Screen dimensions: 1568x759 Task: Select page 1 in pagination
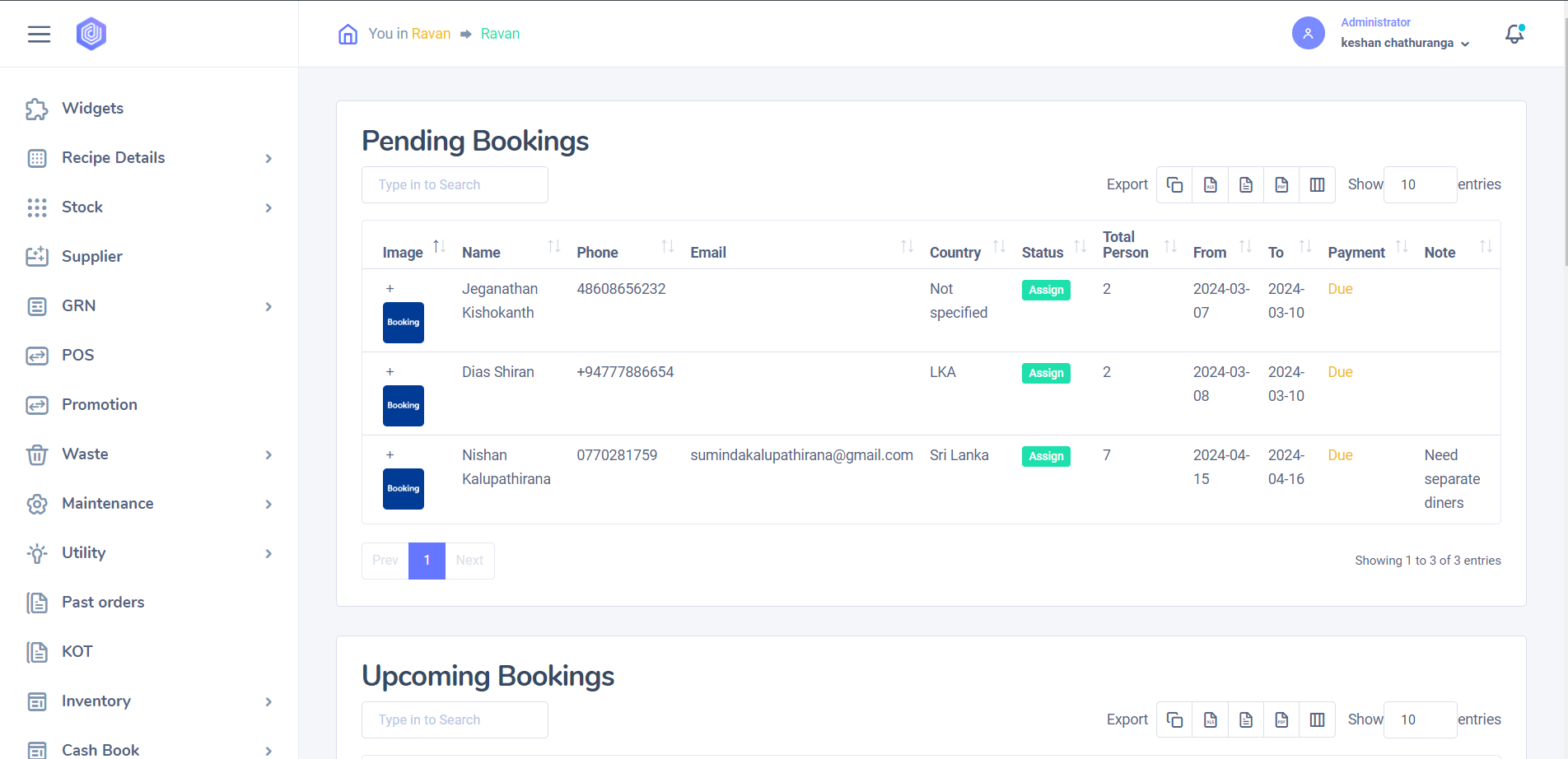click(x=427, y=561)
